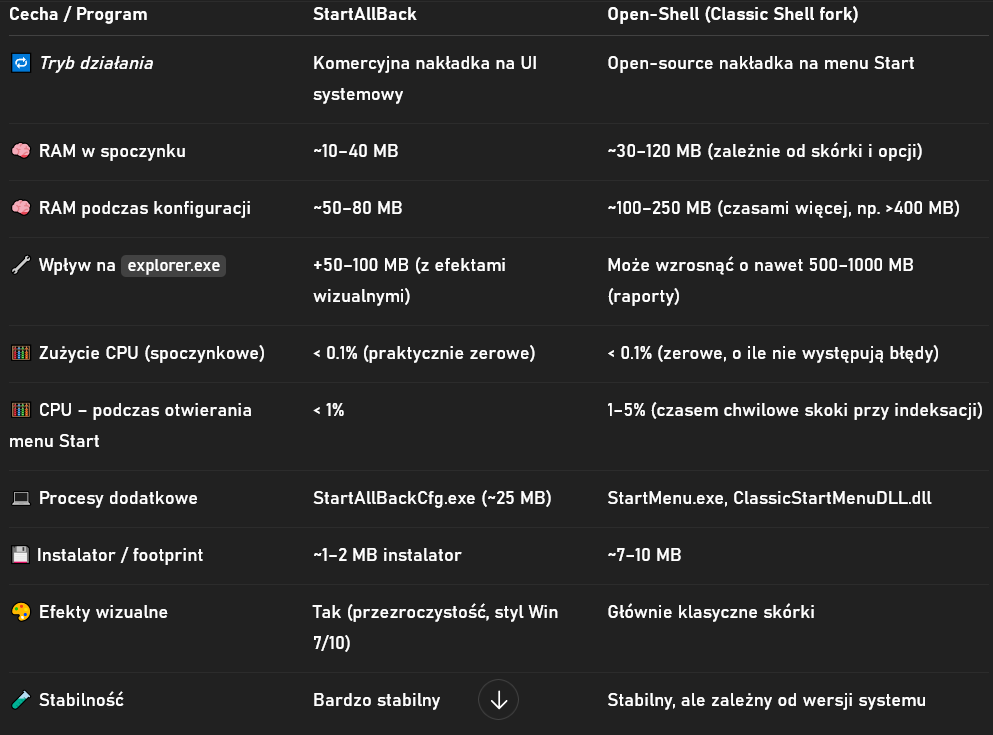Click the explorer.exe code label
993x735 pixels.
click(x=174, y=266)
